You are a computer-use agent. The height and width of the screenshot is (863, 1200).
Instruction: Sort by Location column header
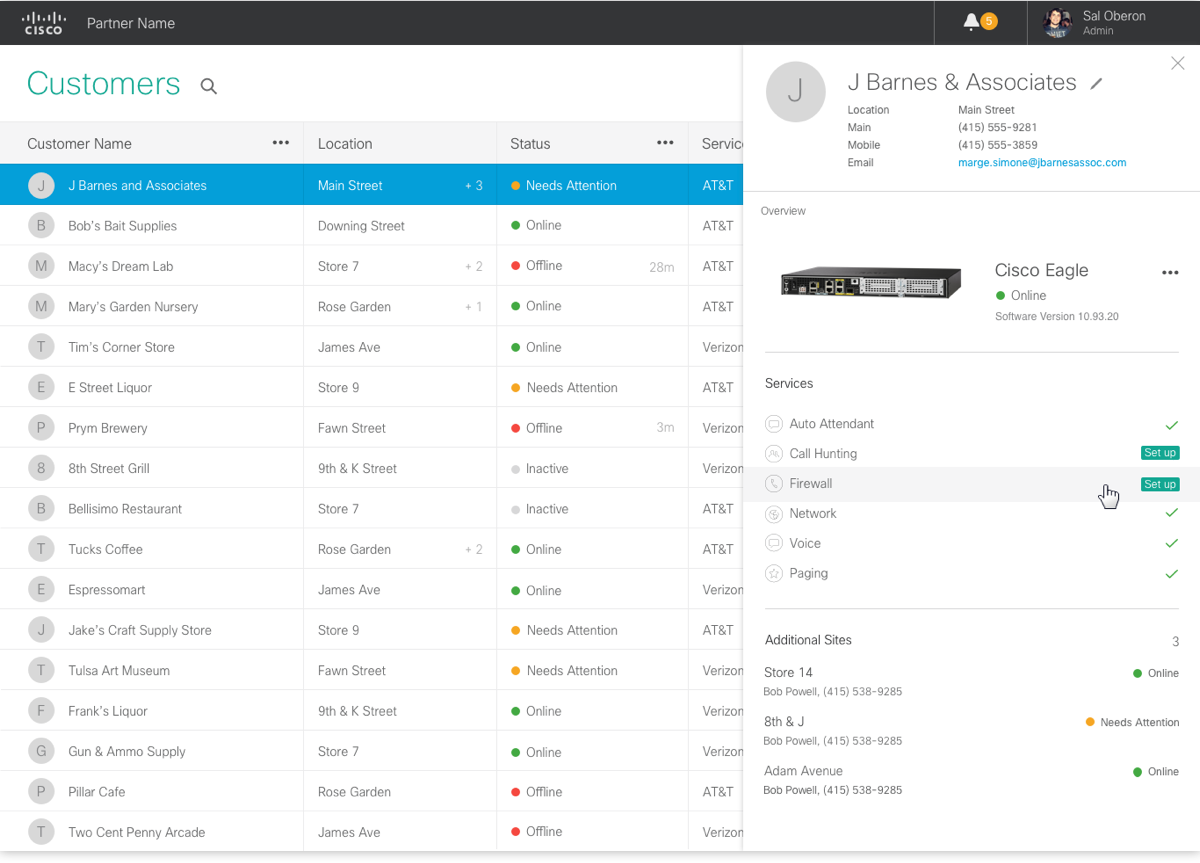click(x=345, y=144)
